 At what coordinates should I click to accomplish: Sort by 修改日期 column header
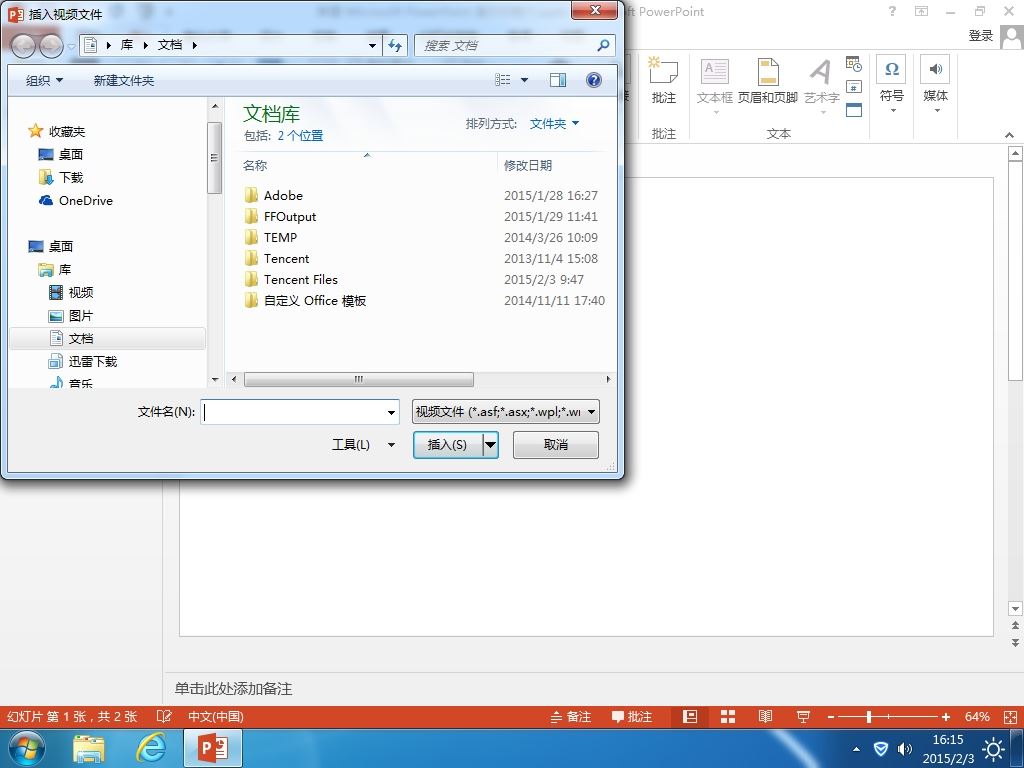(528, 165)
